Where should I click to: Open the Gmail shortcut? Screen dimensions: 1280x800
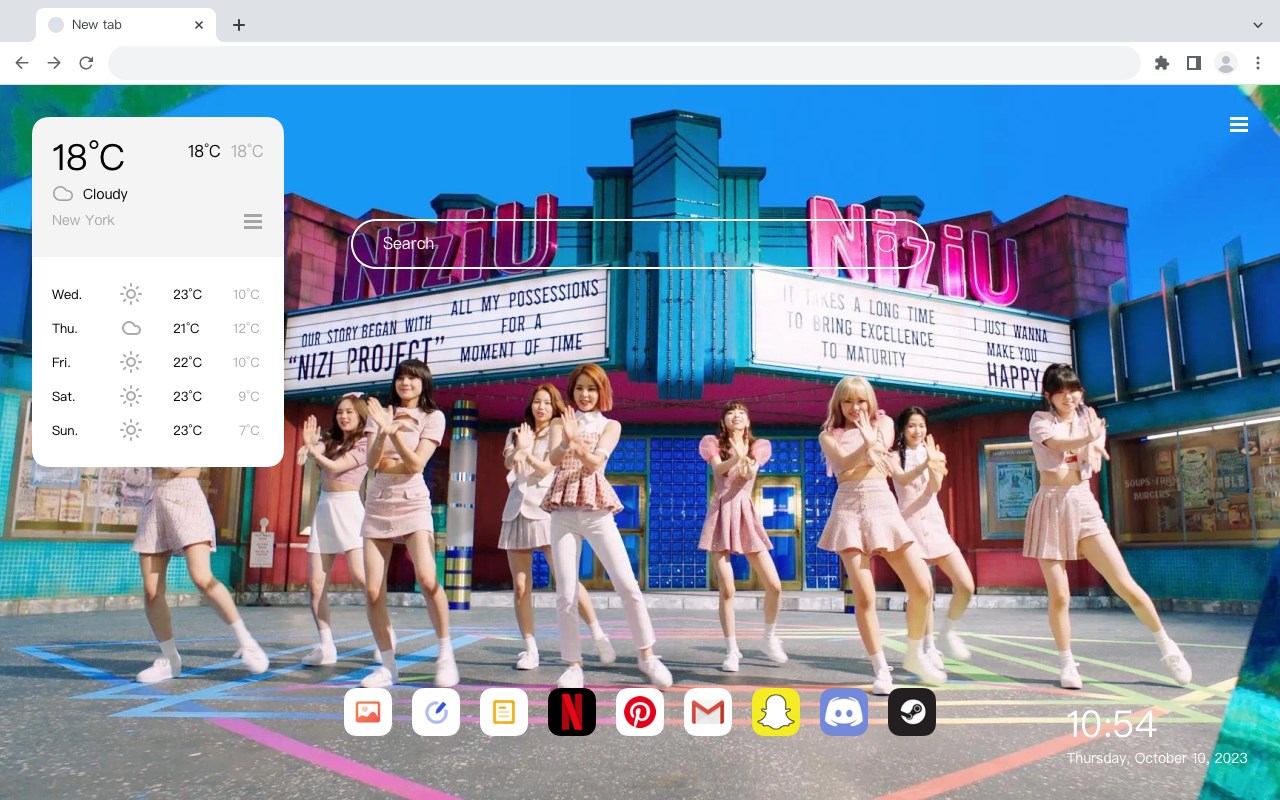tap(708, 712)
